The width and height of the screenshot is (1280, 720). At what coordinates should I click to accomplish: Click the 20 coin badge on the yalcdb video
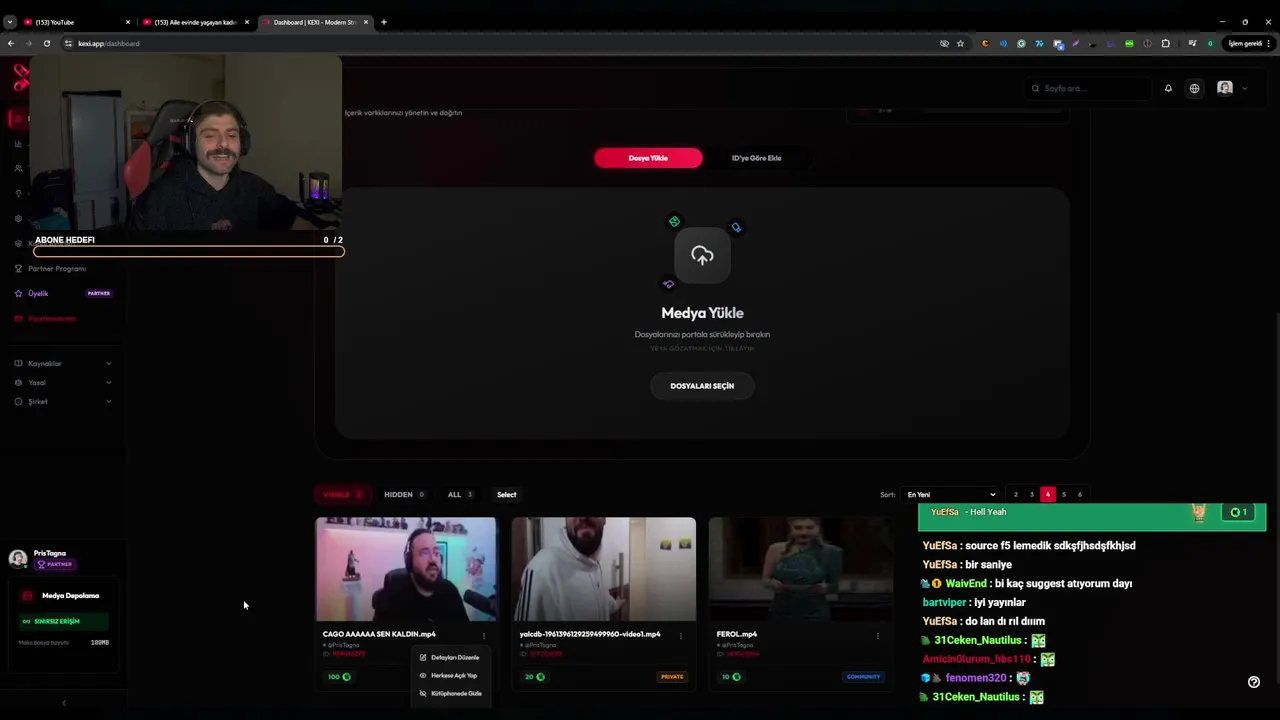[x=535, y=677]
